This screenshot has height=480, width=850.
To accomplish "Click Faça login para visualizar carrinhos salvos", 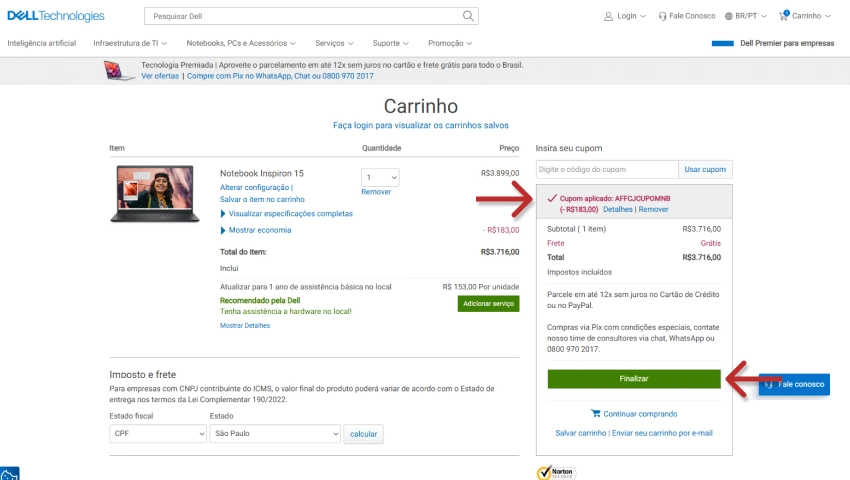I will tap(421, 125).
